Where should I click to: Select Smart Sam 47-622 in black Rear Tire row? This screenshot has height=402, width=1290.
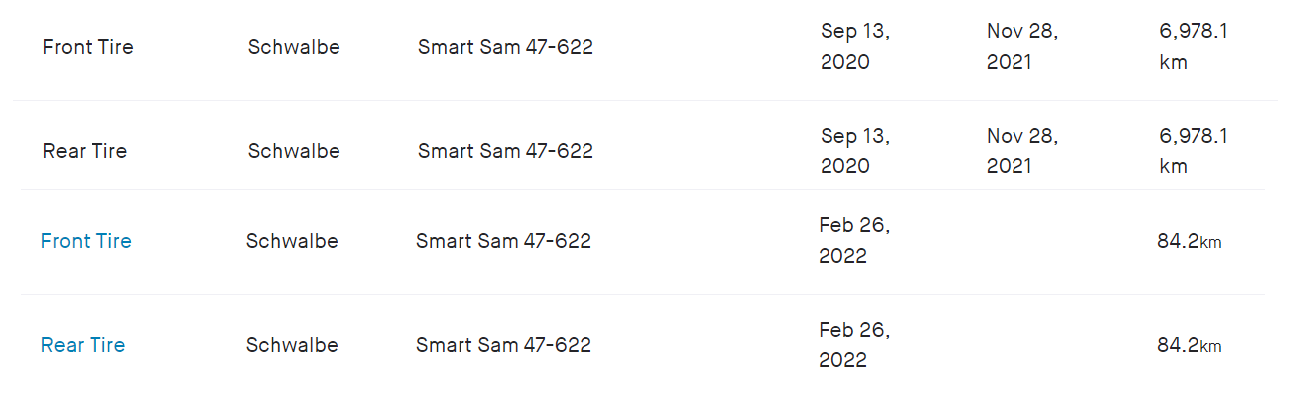[505, 151]
